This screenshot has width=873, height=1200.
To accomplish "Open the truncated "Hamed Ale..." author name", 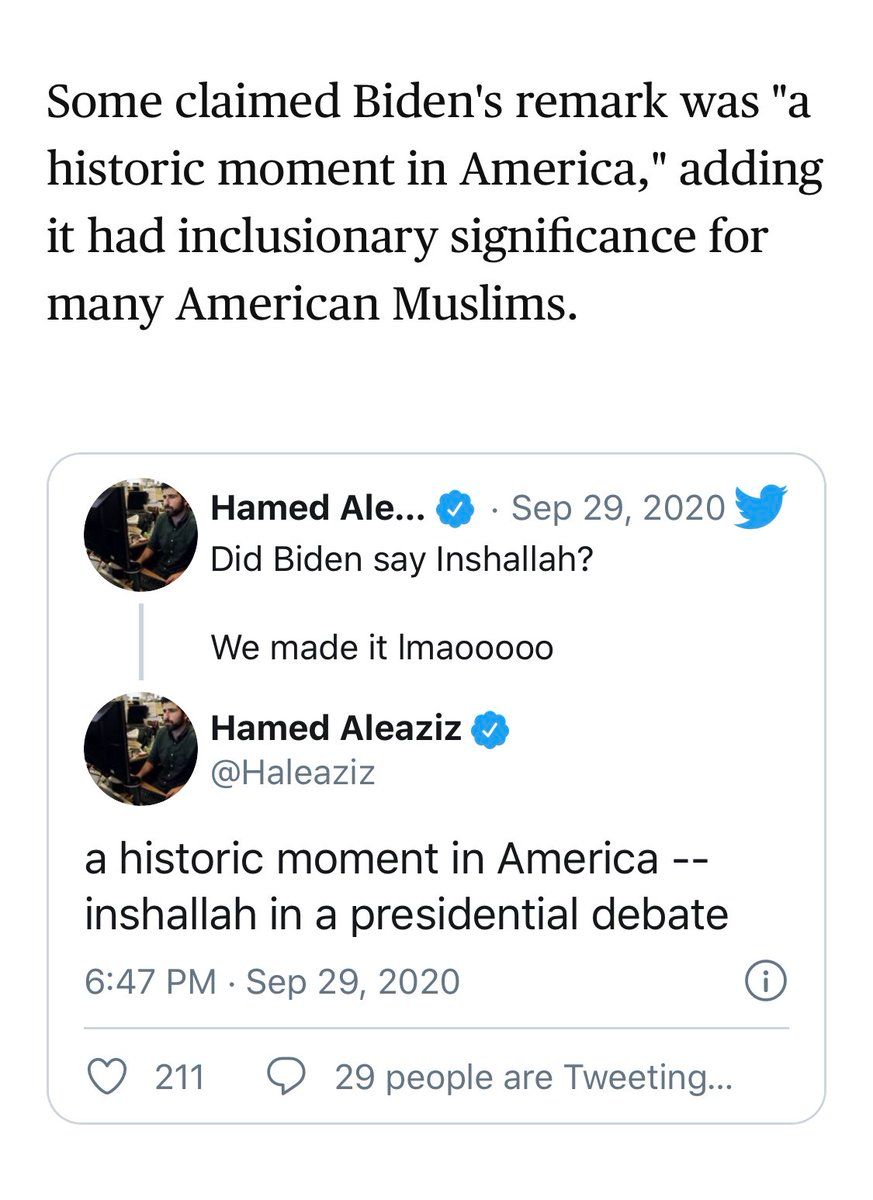I will tap(318, 510).
